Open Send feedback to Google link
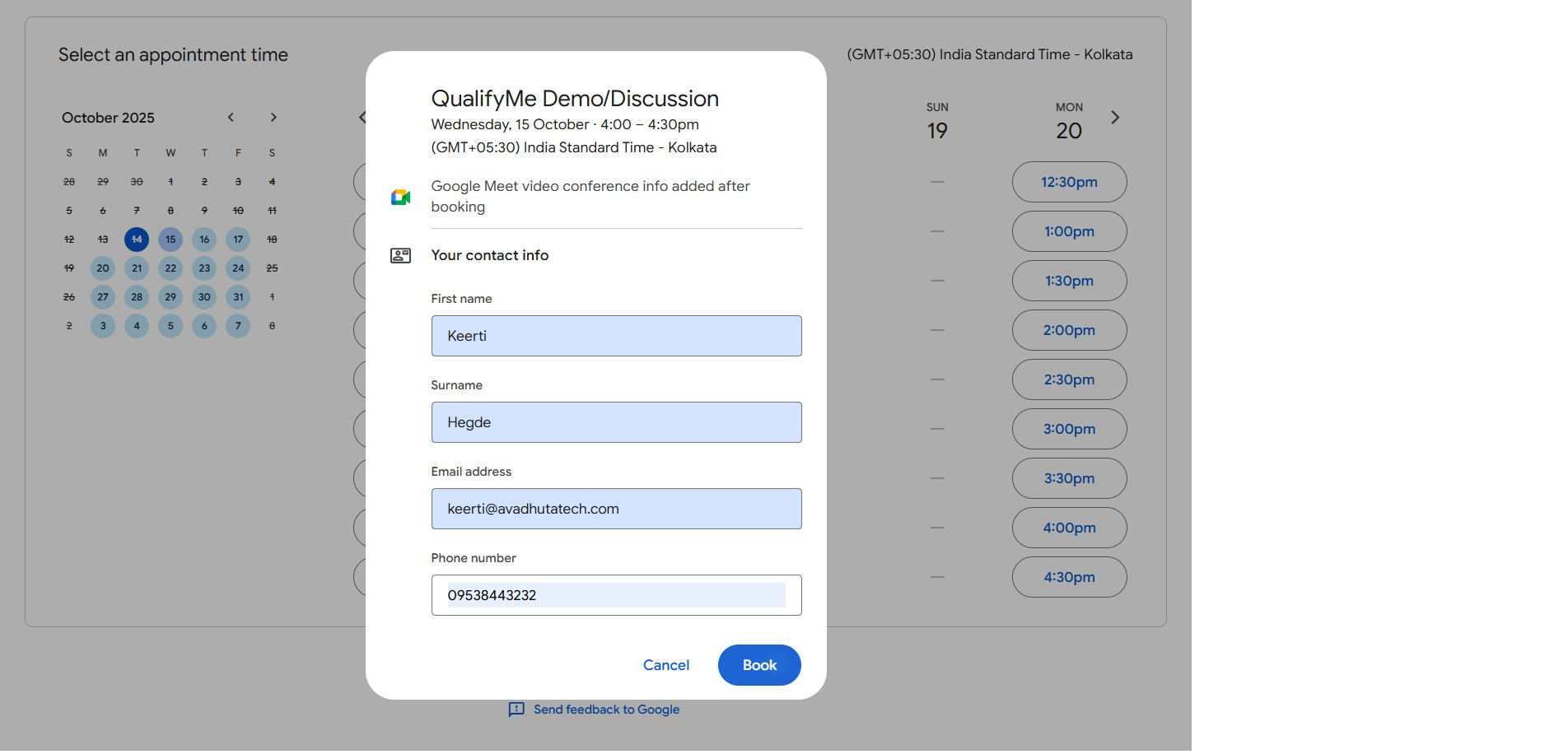 click(606, 710)
